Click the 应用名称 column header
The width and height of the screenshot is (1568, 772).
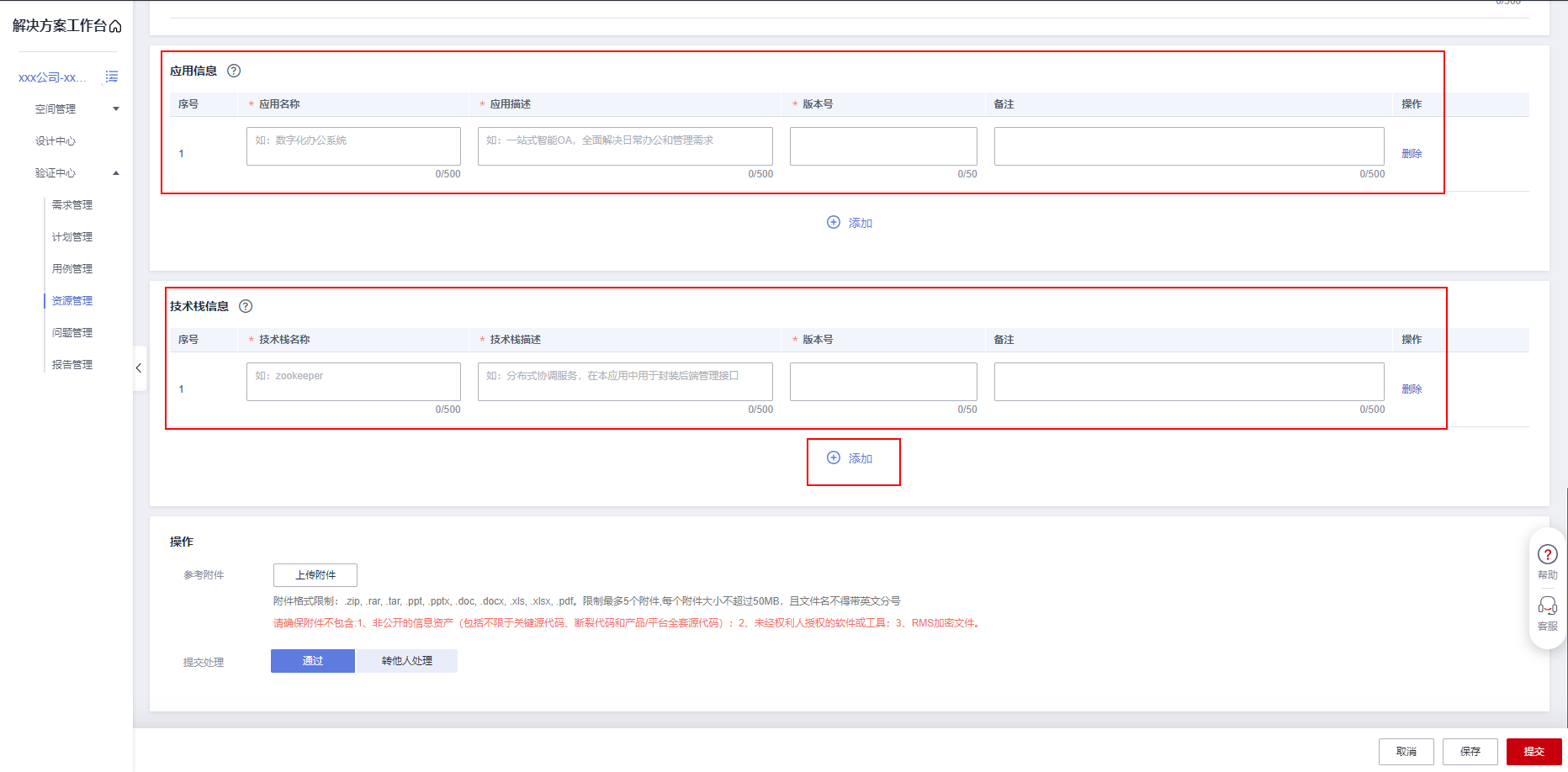[279, 104]
